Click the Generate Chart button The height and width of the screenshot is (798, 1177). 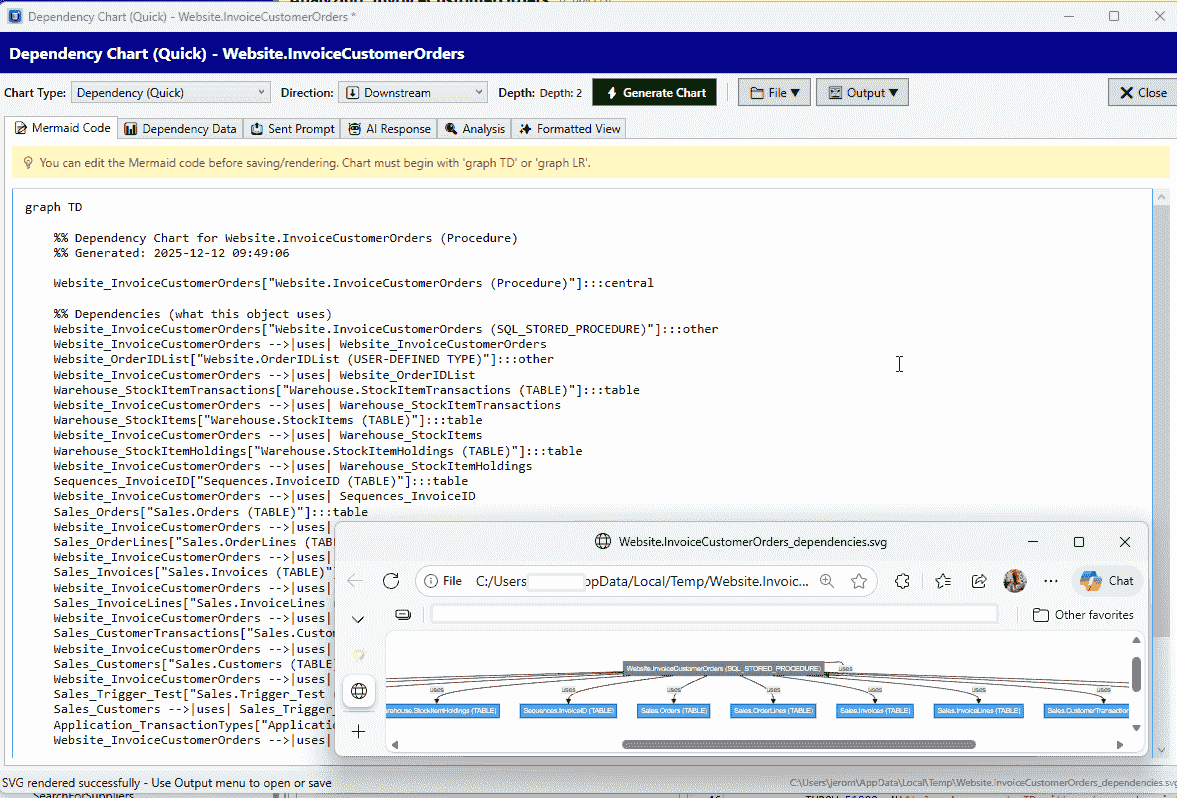(655, 93)
